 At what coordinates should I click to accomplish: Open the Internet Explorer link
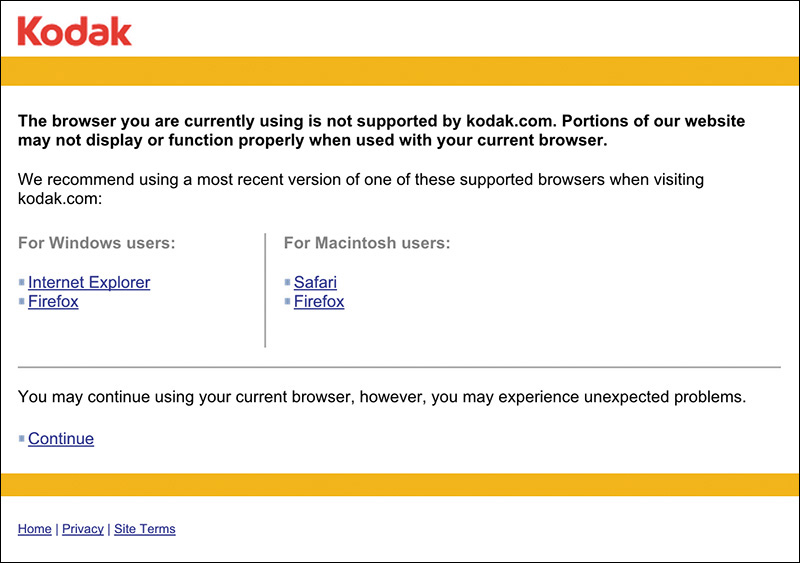click(89, 283)
